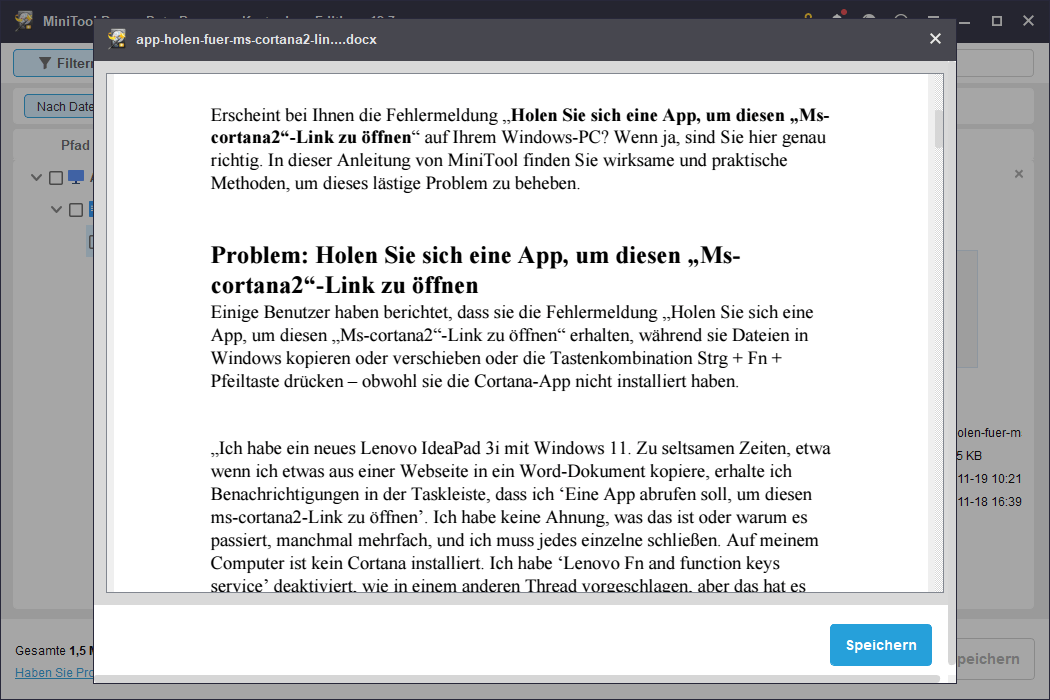Tick the second-level tree checkbox
The width and height of the screenshot is (1050, 700).
[76, 210]
